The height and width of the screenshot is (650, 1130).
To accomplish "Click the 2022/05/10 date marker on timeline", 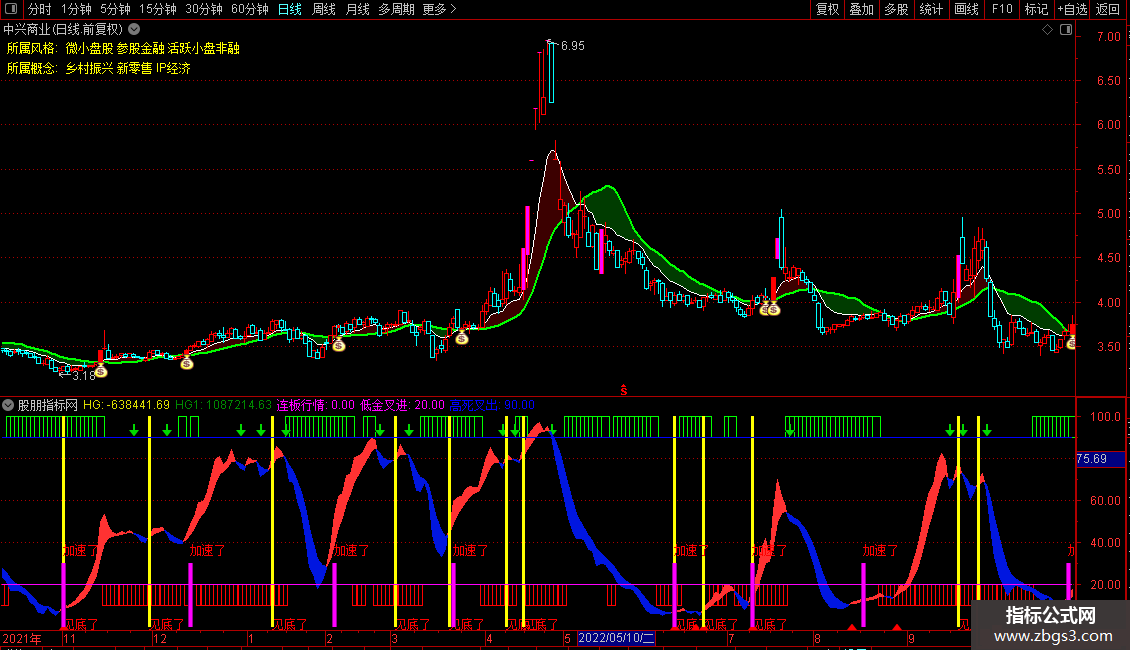I will coord(616,637).
